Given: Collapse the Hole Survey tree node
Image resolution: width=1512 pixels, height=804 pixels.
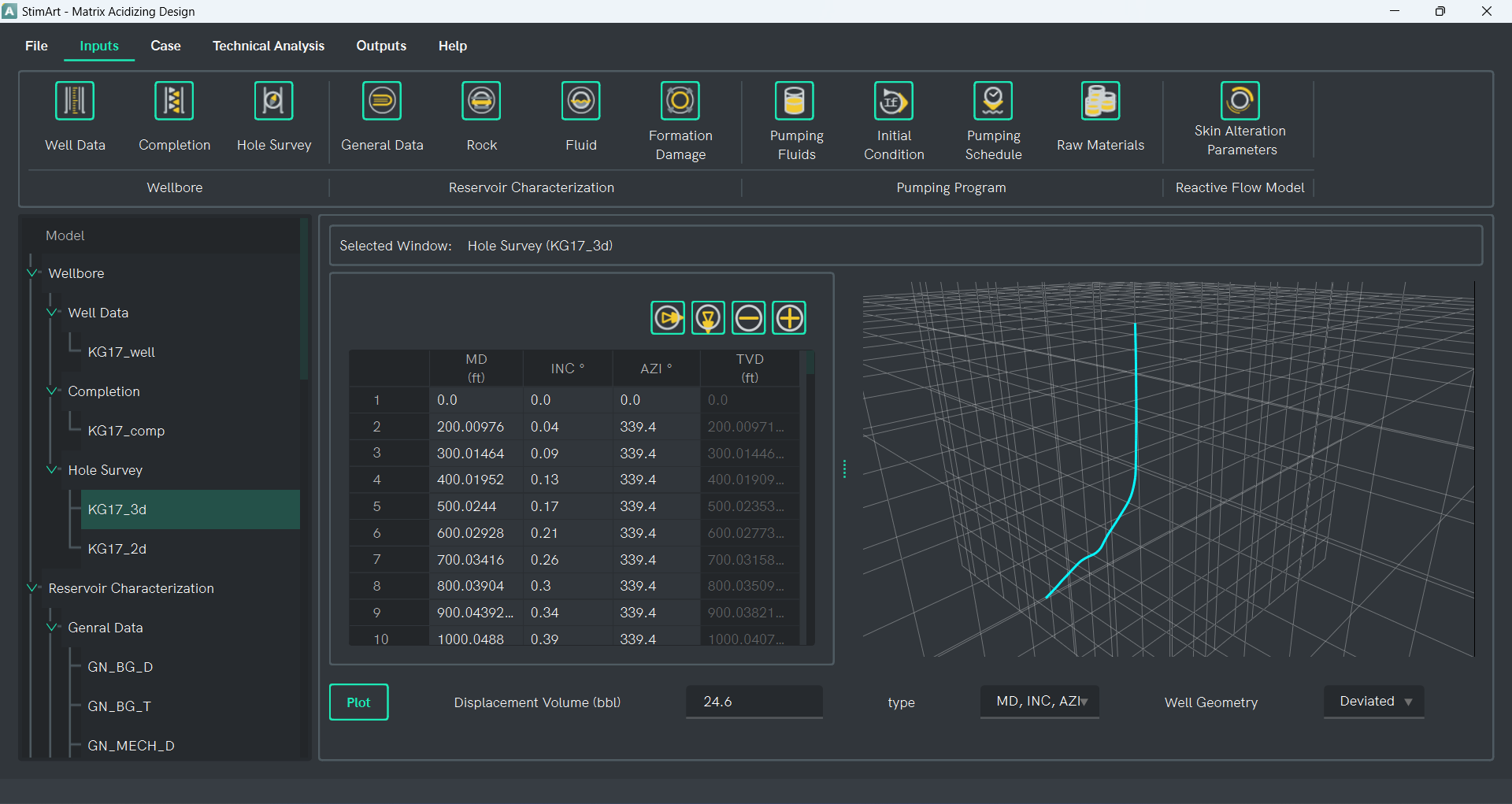Looking at the screenshot, I should tap(54, 470).
